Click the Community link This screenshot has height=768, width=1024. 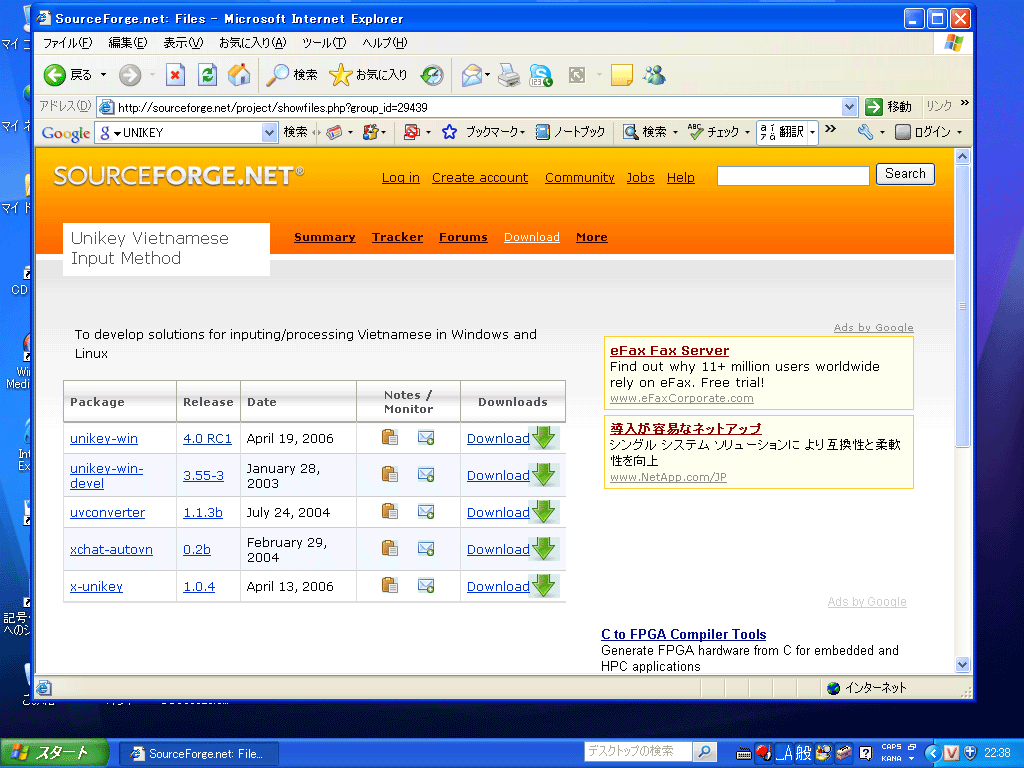(x=580, y=178)
